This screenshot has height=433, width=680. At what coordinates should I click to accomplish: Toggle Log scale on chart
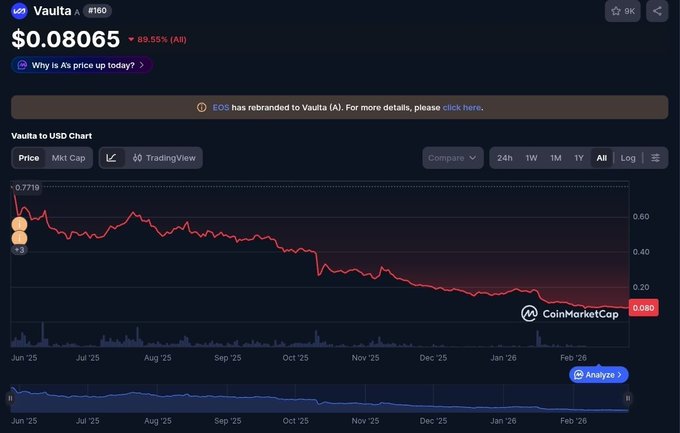pos(628,158)
